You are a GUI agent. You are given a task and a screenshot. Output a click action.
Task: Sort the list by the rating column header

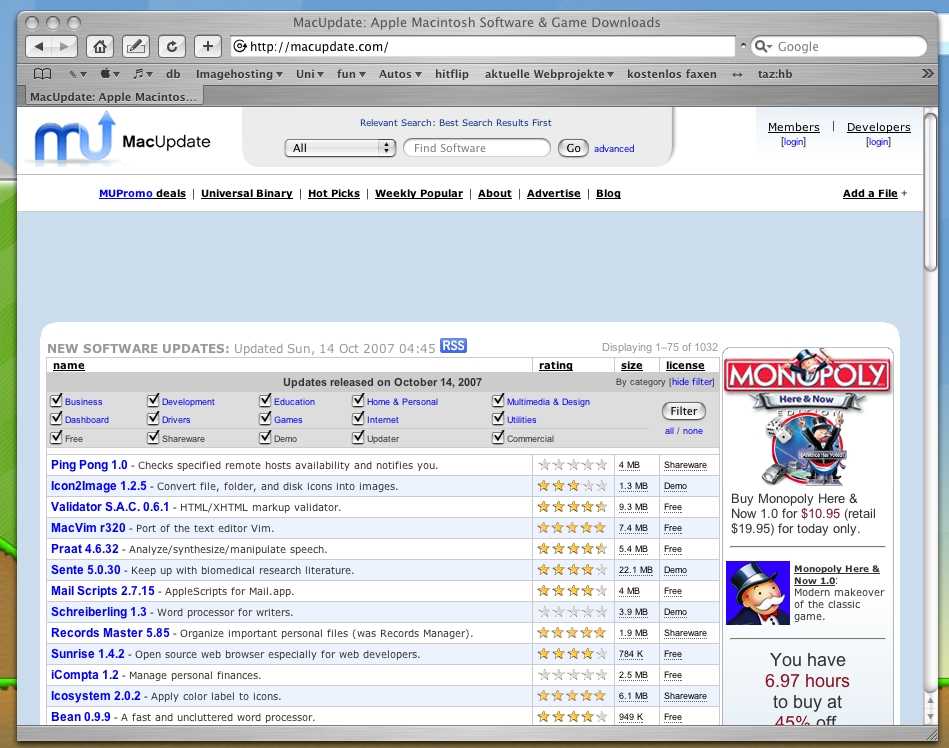click(x=556, y=365)
